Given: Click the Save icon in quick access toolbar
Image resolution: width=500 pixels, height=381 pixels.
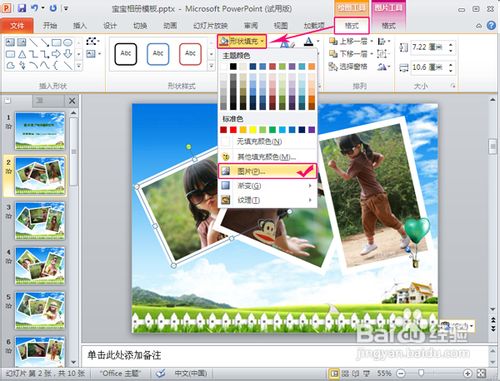Looking at the screenshot, I should pos(22,8).
